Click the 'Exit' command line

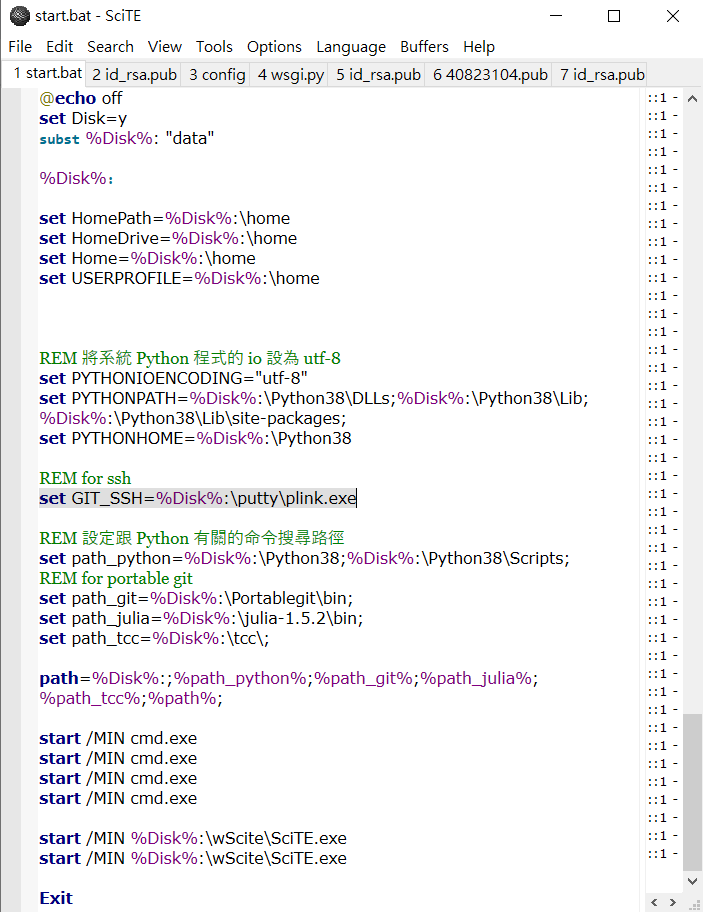56,899
